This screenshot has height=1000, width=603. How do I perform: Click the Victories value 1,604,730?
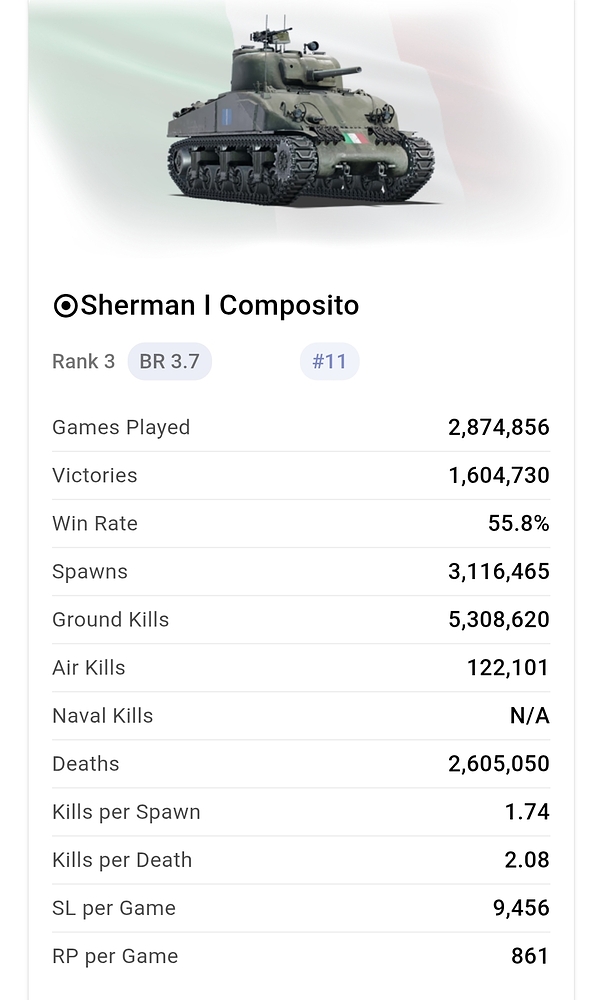click(498, 476)
